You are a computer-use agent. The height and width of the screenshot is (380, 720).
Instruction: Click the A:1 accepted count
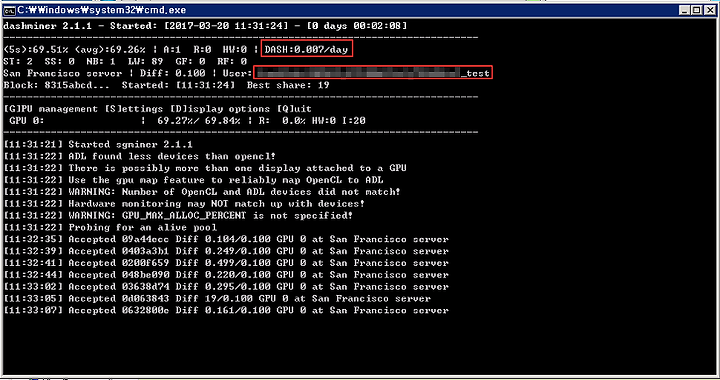pos(172,49)
